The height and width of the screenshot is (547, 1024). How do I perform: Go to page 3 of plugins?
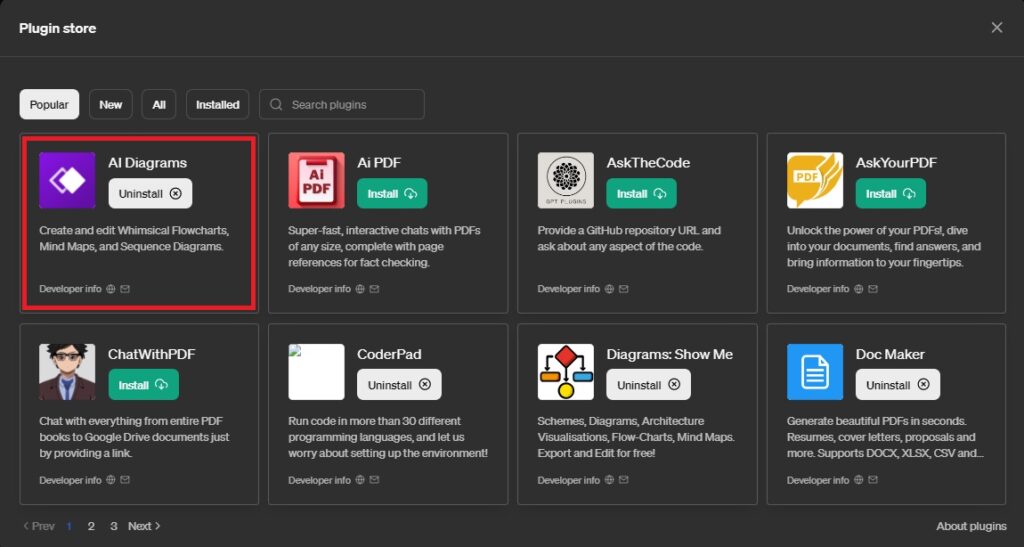click(x=114, y=526)
